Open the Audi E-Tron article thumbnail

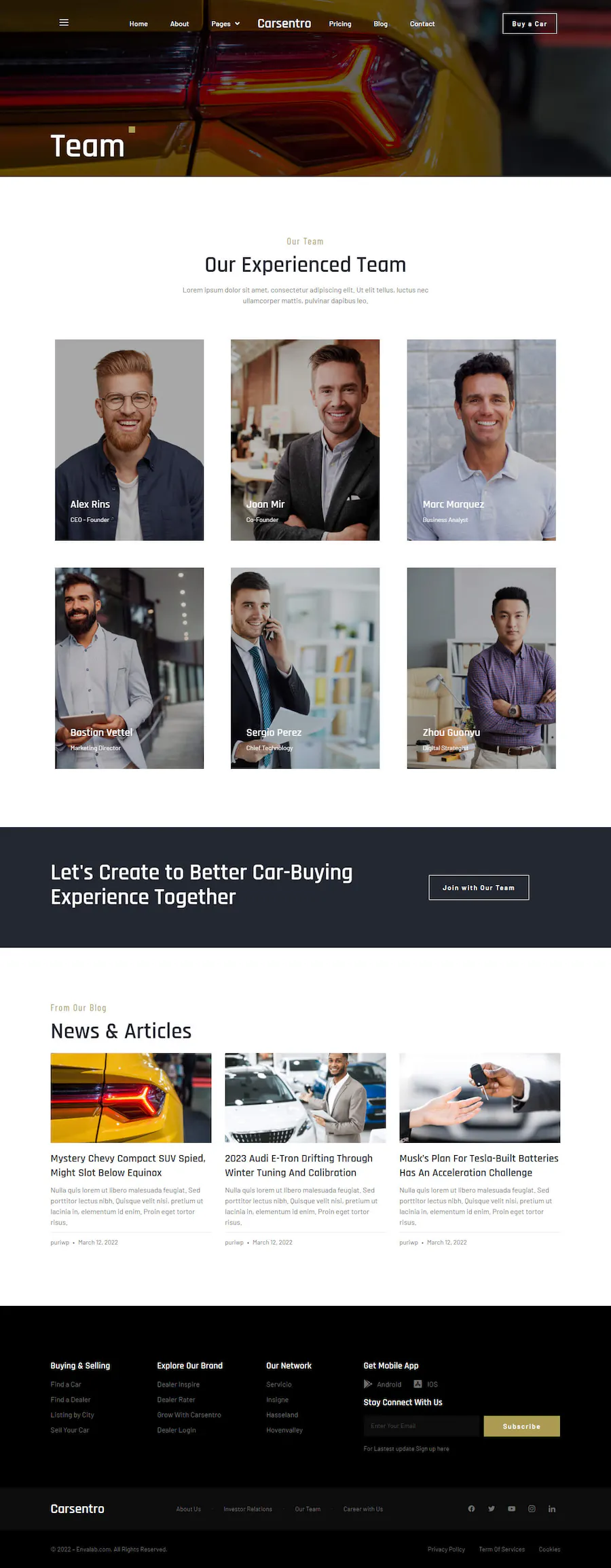coord(305,1097)
